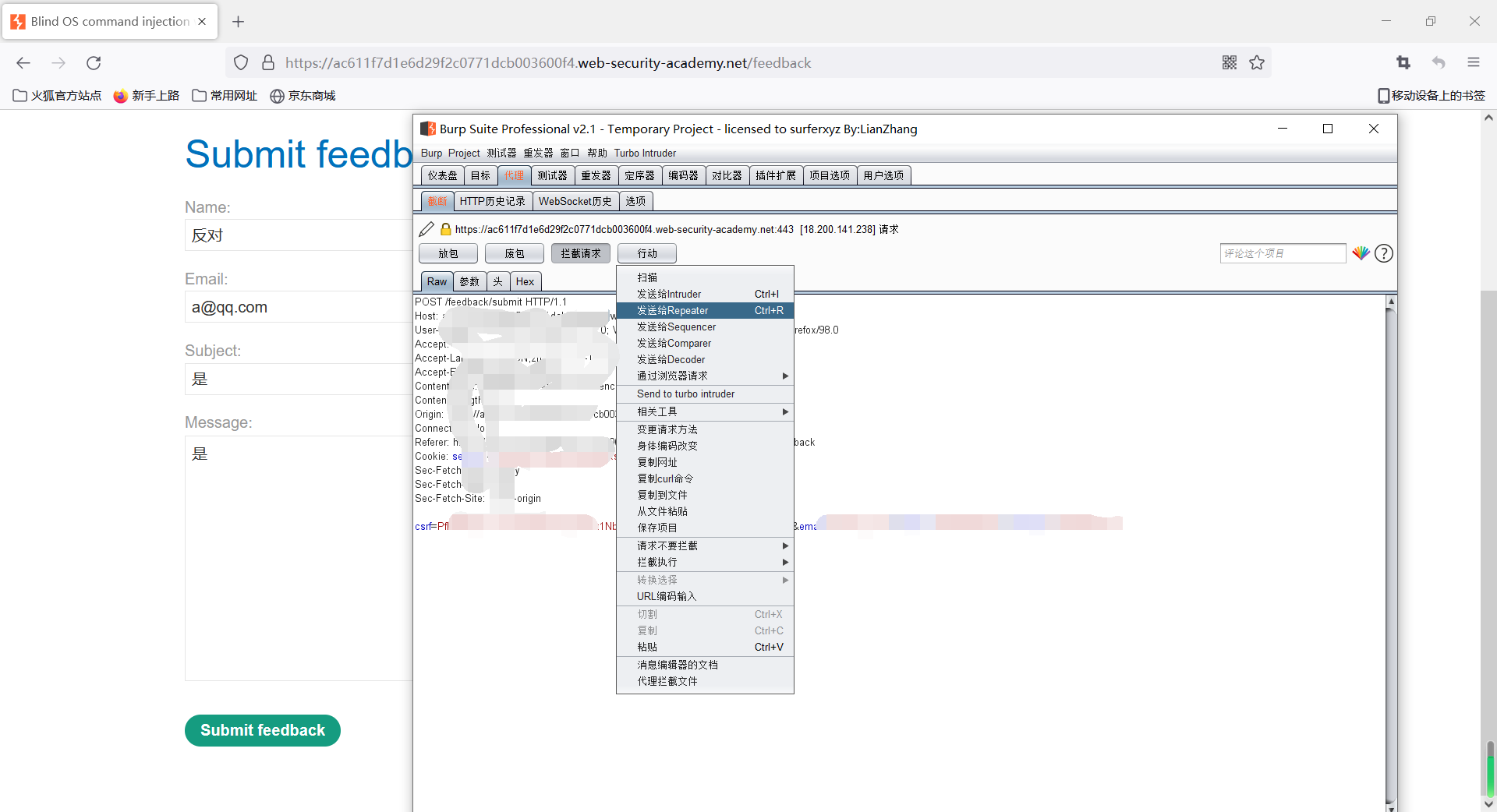Open the 京东商城 bookmark
The height and width of the screenshot is (812, 1497).
[303, 96]
